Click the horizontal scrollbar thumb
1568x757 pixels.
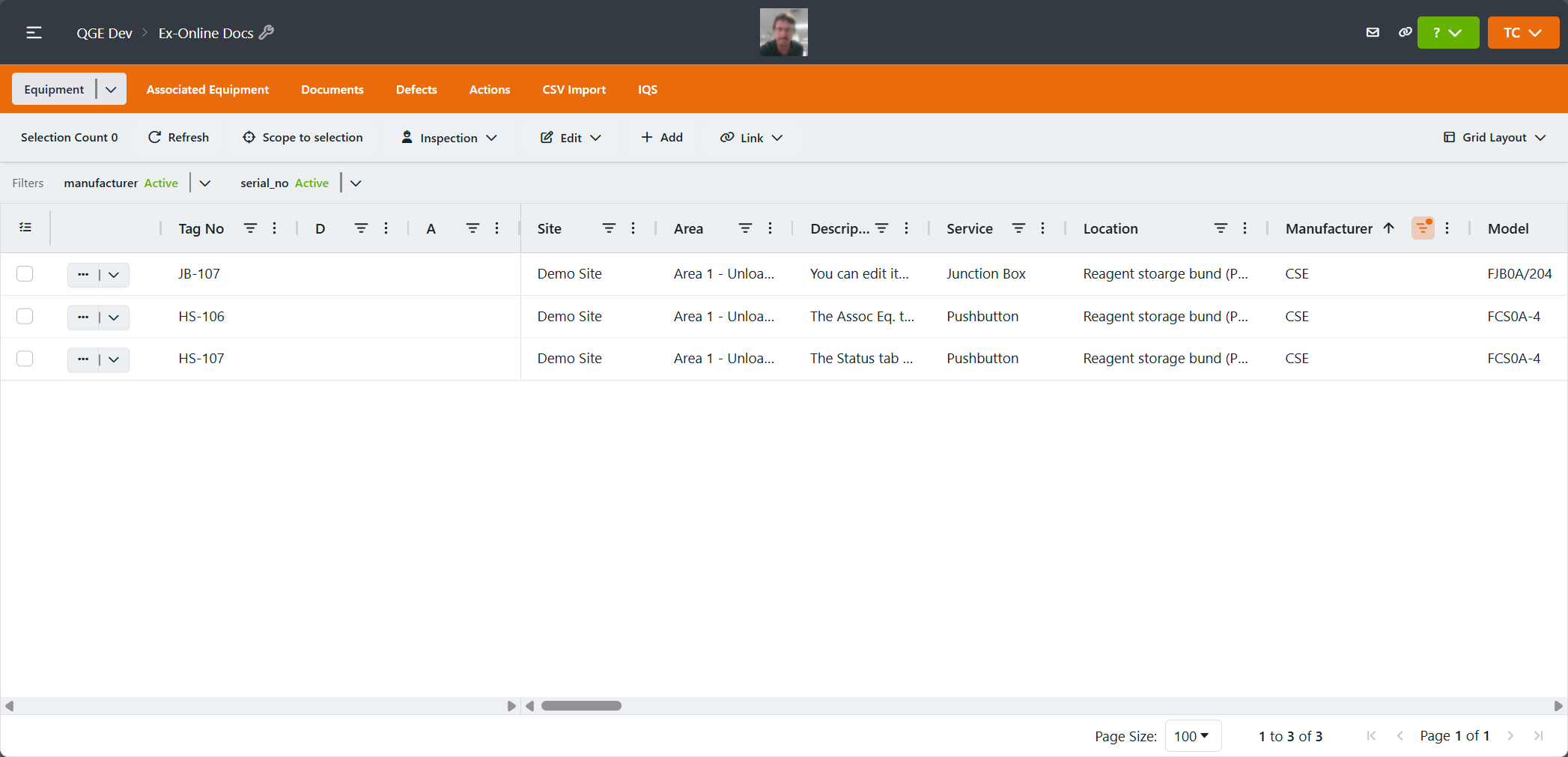pyautogui.click(x=581, y=706)
